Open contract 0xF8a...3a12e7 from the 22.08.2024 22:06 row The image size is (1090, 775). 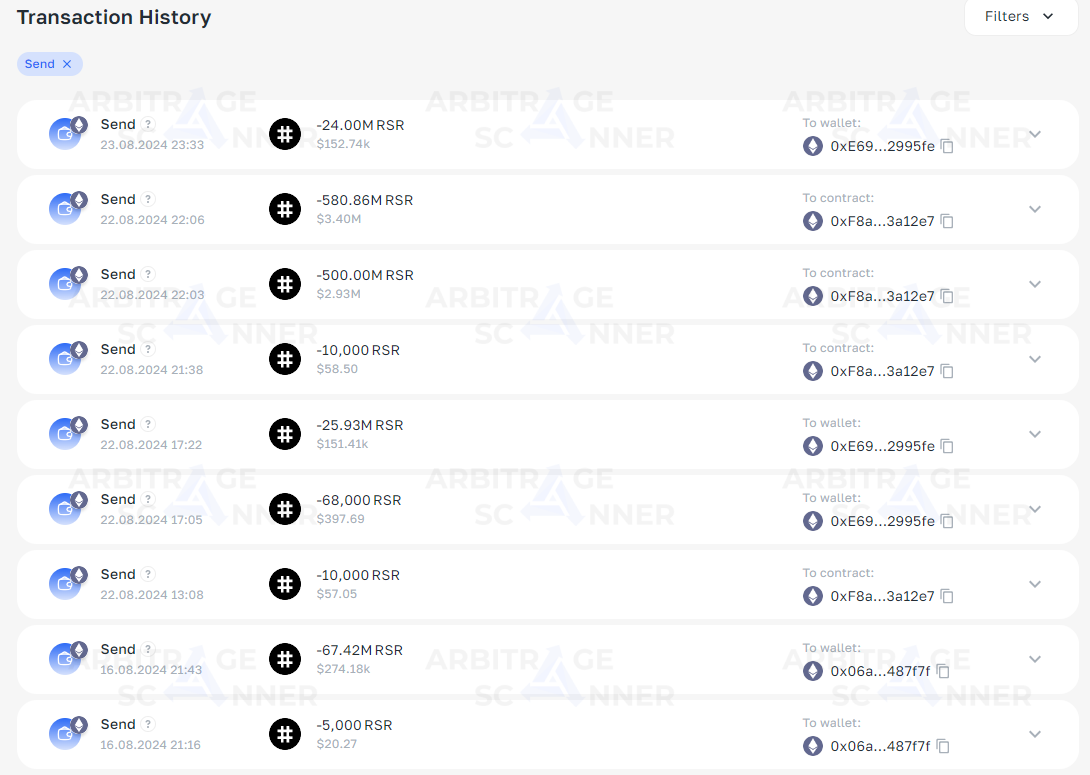point(882,222)
